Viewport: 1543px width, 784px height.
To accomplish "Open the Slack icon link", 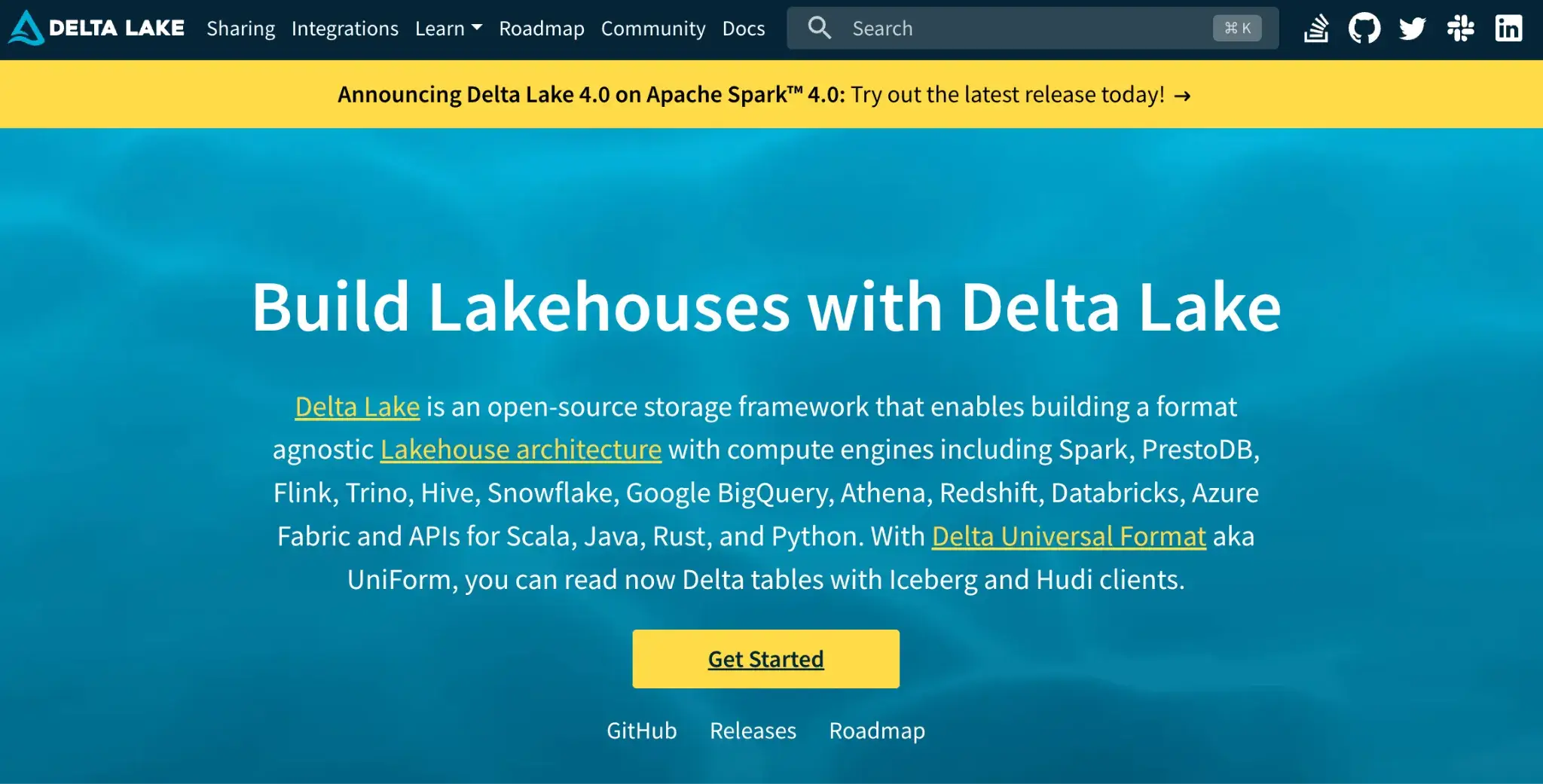I will click(1460, 29).
